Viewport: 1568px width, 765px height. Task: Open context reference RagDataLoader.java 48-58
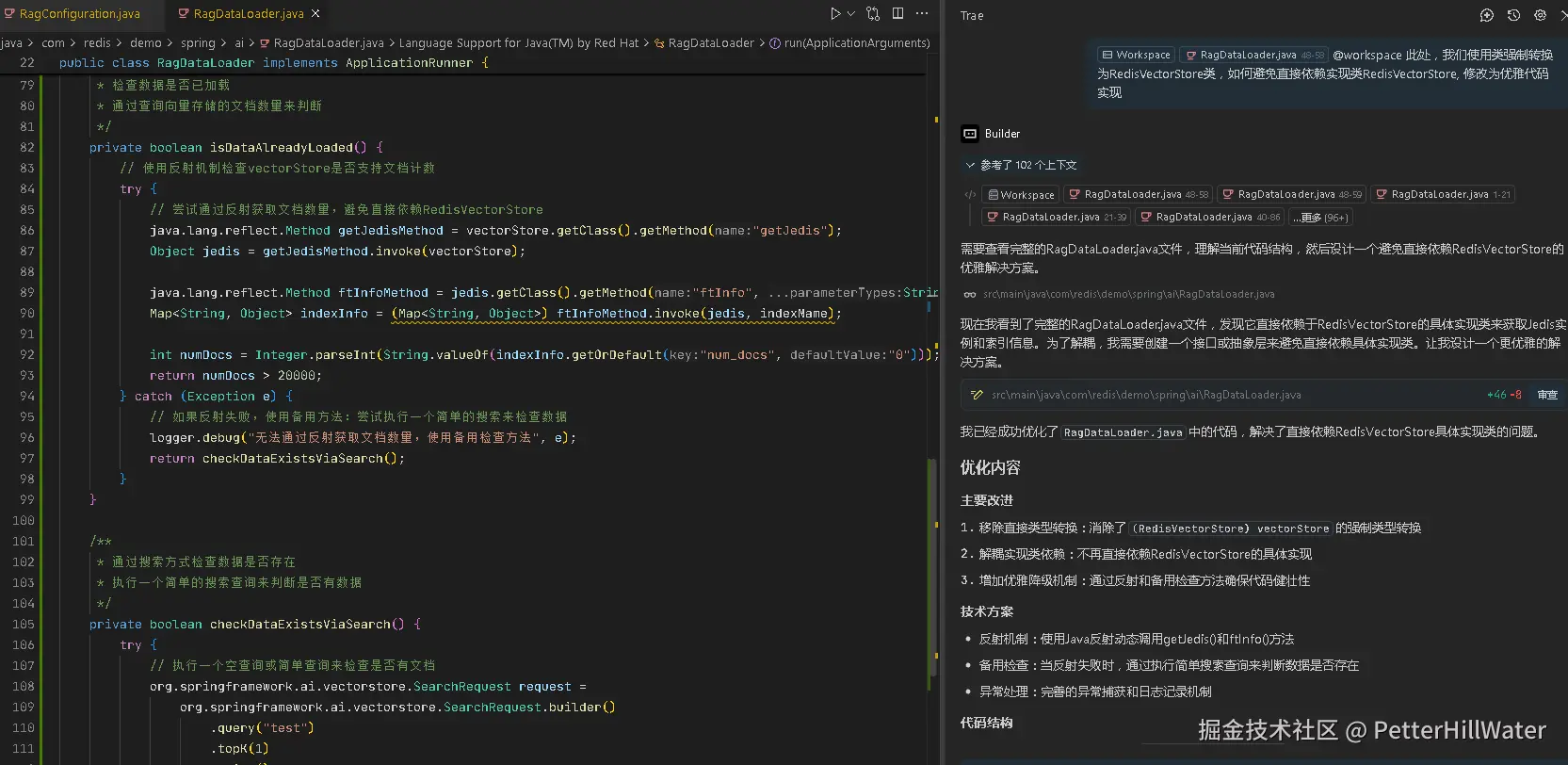pos(1139,195)
